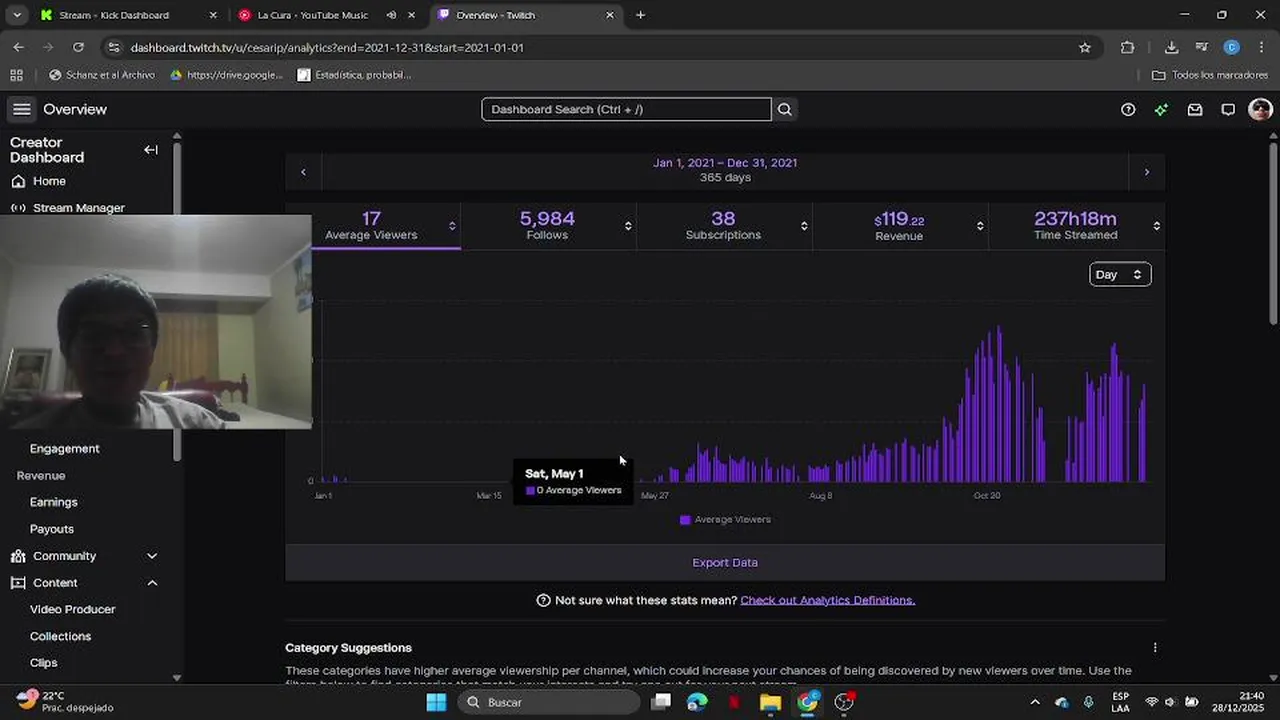Click help icon beside 'Not sure what these stats mean'
This screenshot has width=1280, height=720.
543,600
